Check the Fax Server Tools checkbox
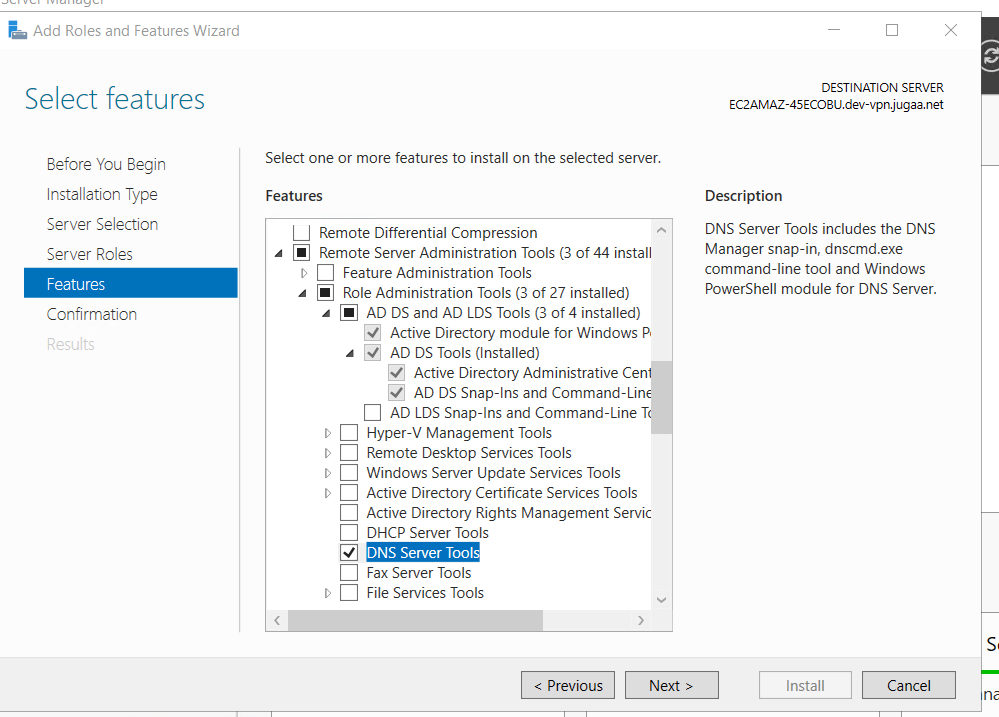Image resolution: width=999 pixels, height=717 pixels. pos(349,573)
